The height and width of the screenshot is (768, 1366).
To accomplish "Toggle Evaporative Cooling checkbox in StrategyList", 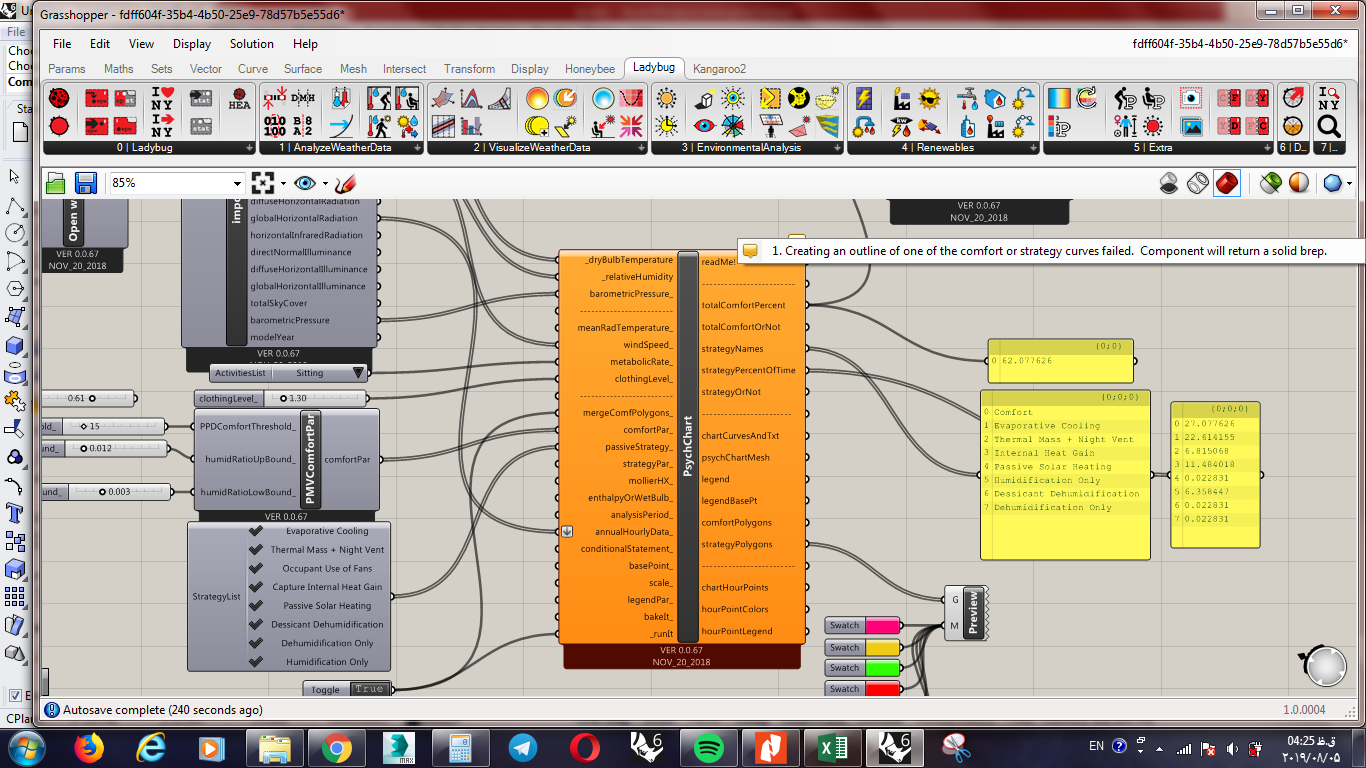I will coord(256,532).
